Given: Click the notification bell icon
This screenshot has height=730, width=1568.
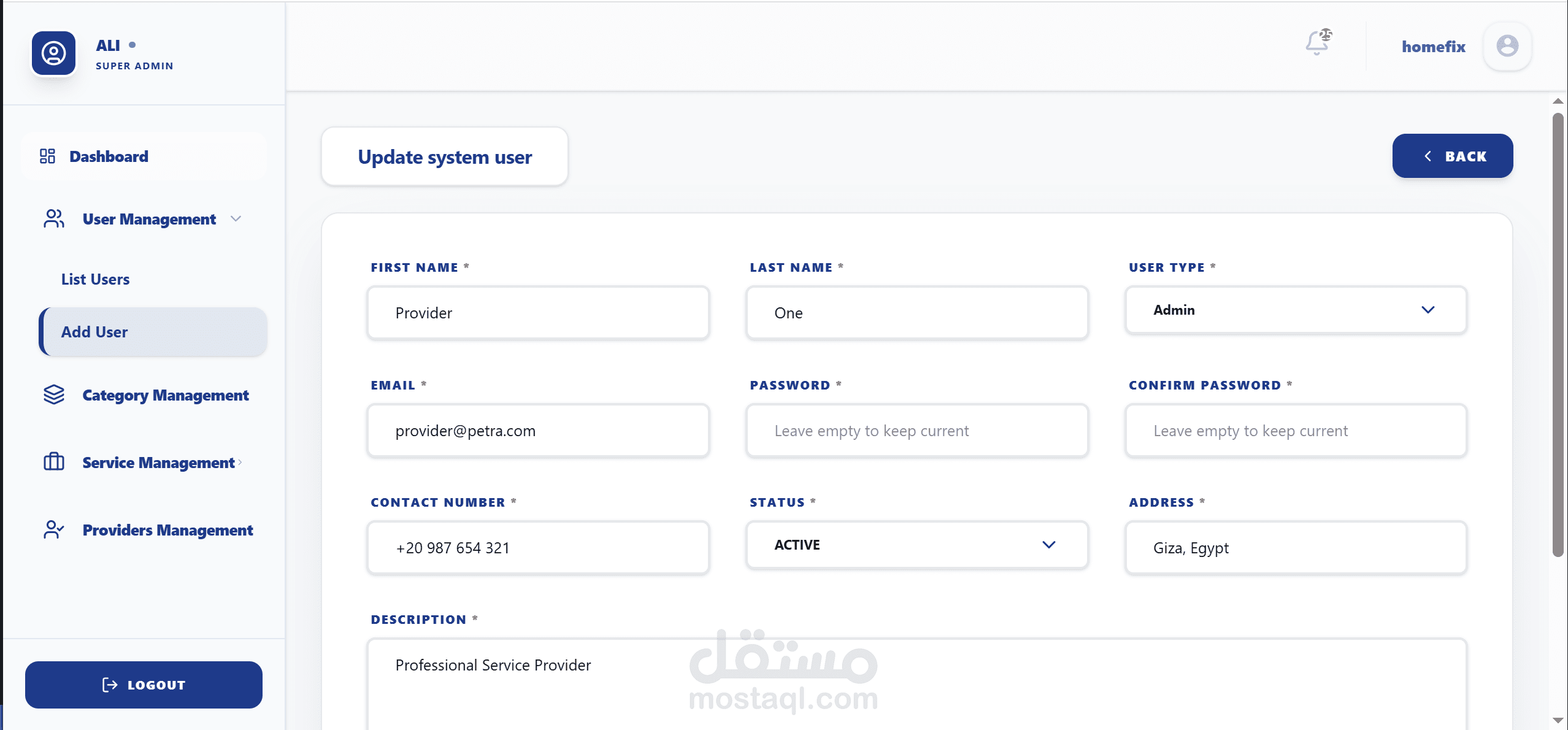Looking at the screenshot, I should click(x=1318, y=44).
